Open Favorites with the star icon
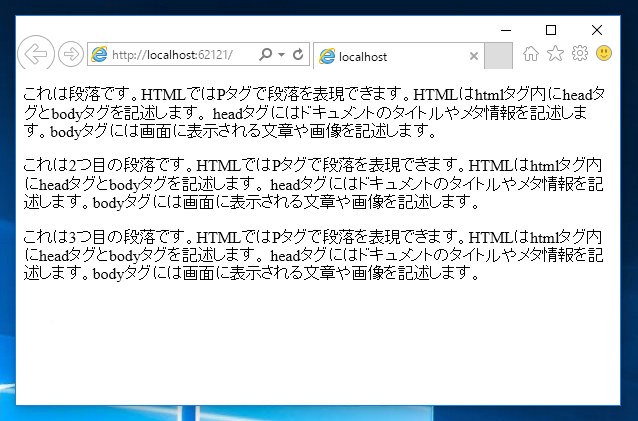638x421 pixels. [x=555, y=53]
